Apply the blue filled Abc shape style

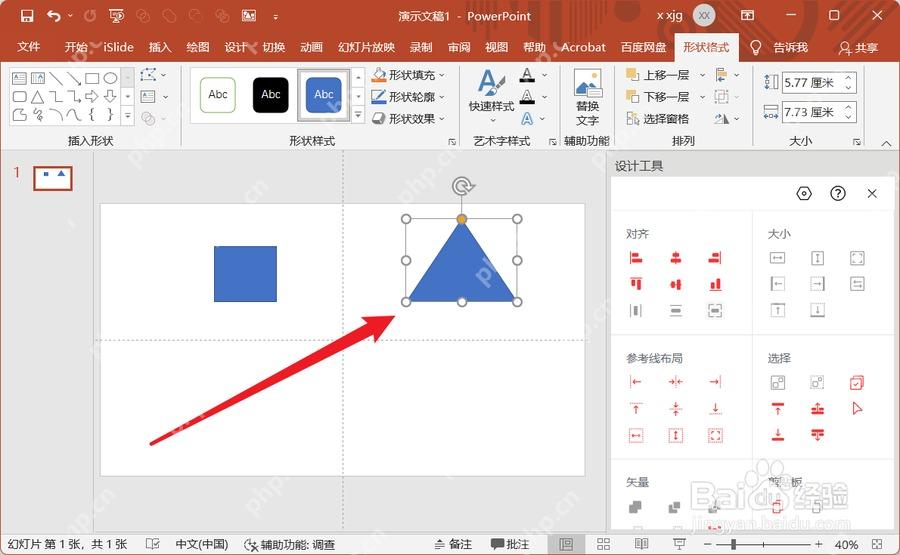(324, 95)
